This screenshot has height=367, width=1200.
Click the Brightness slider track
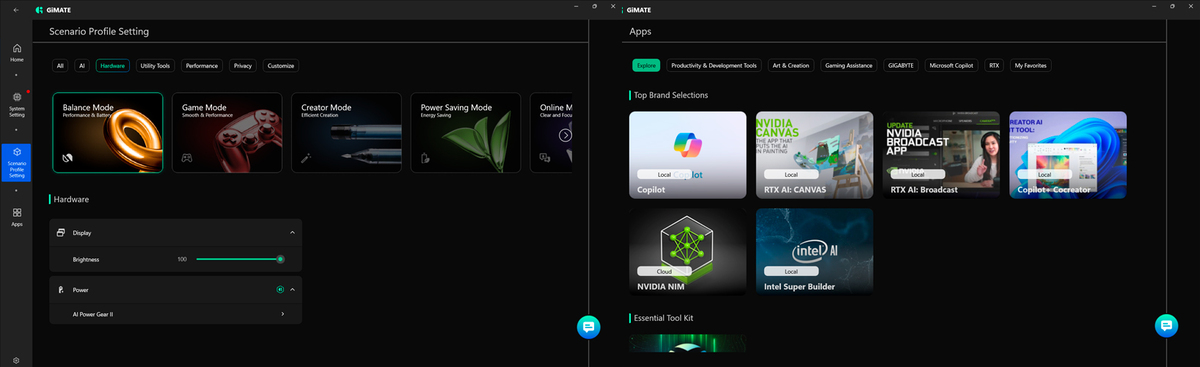239,259
